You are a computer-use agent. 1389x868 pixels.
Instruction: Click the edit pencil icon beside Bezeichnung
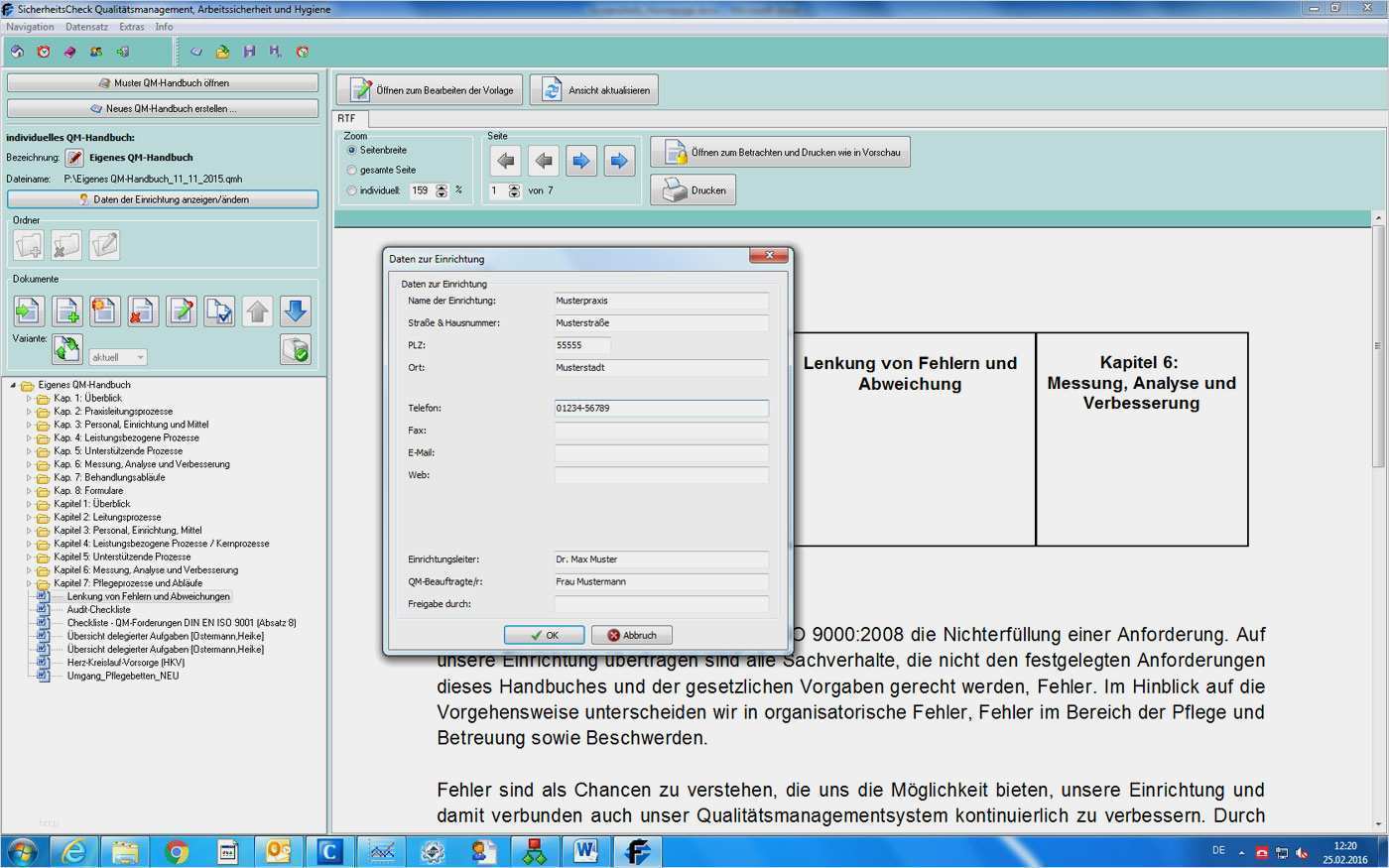(74, 158)
